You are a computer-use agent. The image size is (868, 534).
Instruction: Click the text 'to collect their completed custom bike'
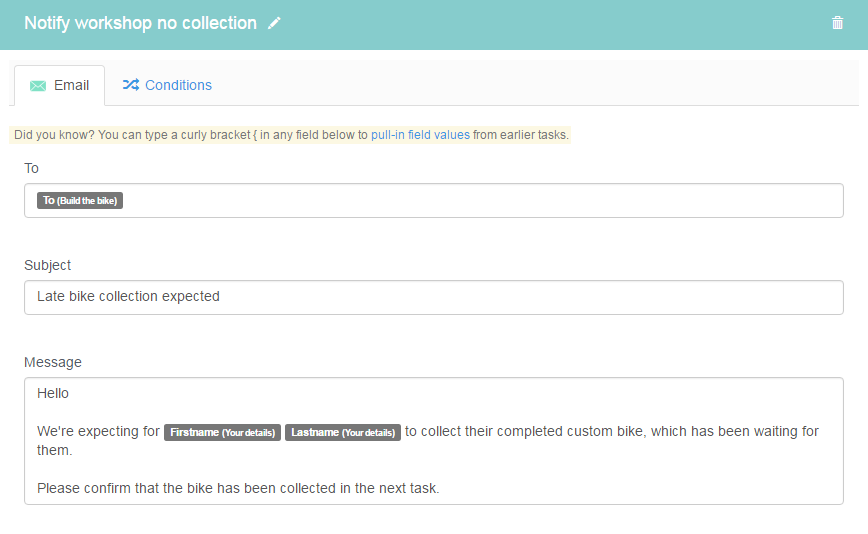pos(524,432)
